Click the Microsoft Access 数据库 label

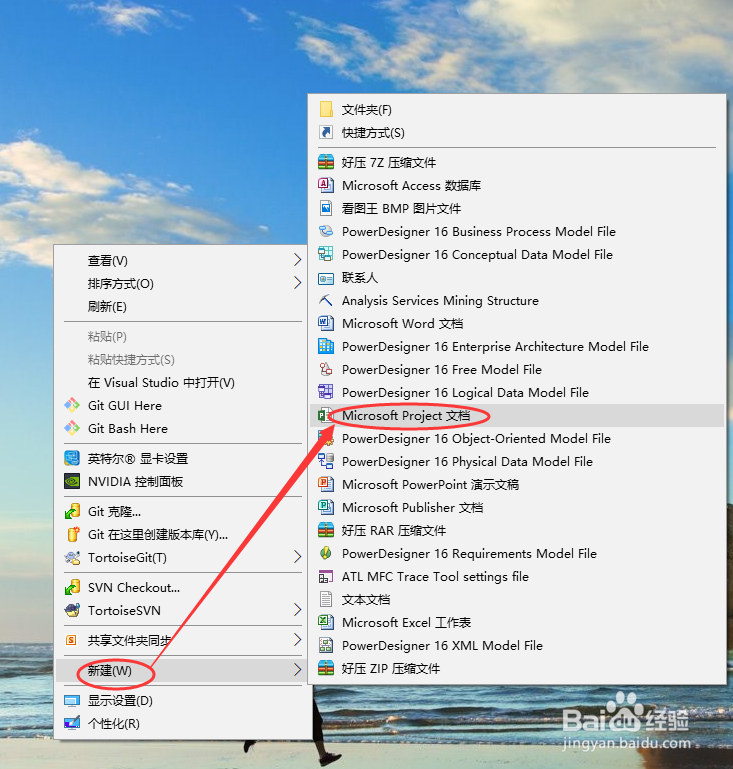[411, 185]
